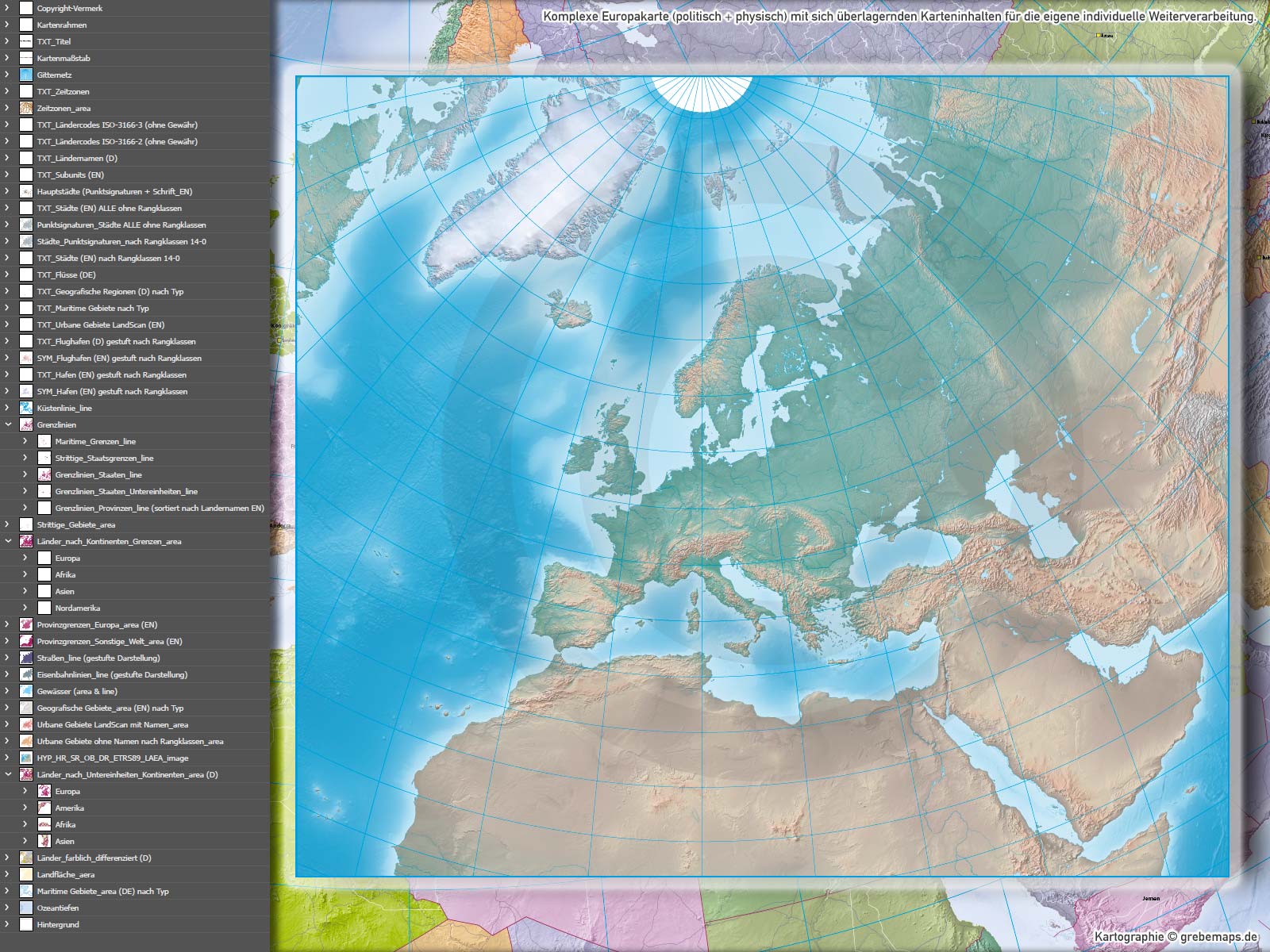Click the Zeitzonen_area layer thumbnail icon
This screenshot has width=1270, height=952.
[26, 108]
